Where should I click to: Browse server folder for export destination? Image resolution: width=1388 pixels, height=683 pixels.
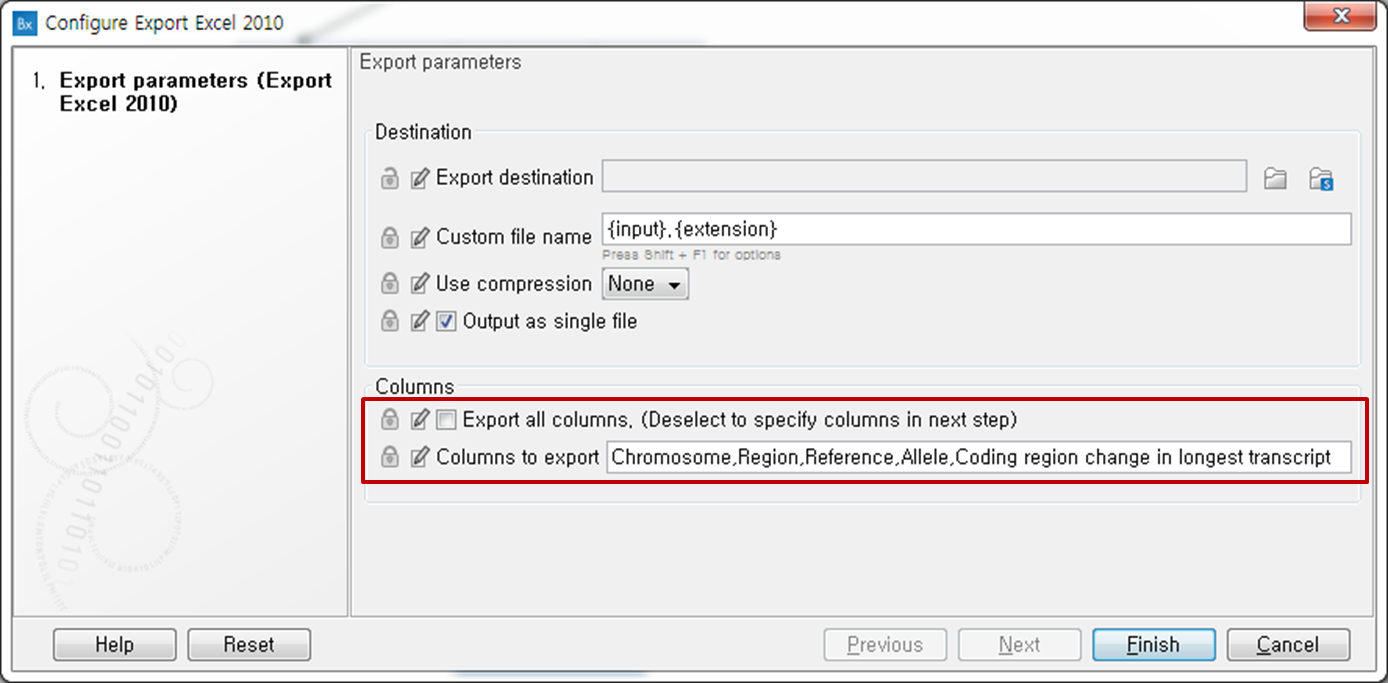click(1321, 179)
